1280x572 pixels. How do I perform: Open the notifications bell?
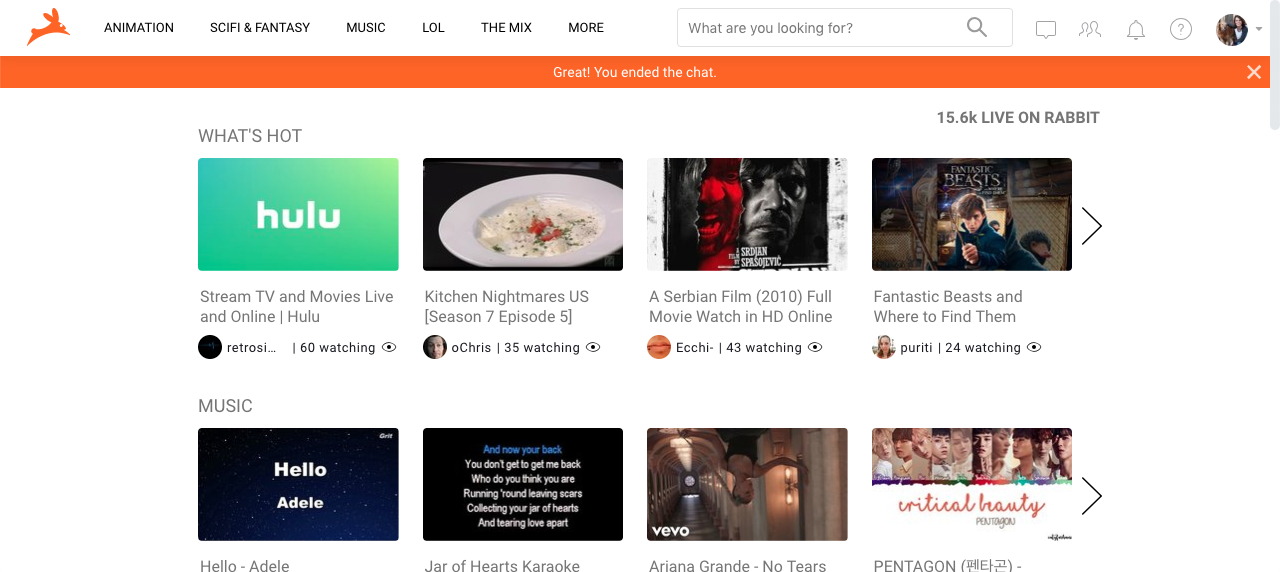tap(1136, 29)
